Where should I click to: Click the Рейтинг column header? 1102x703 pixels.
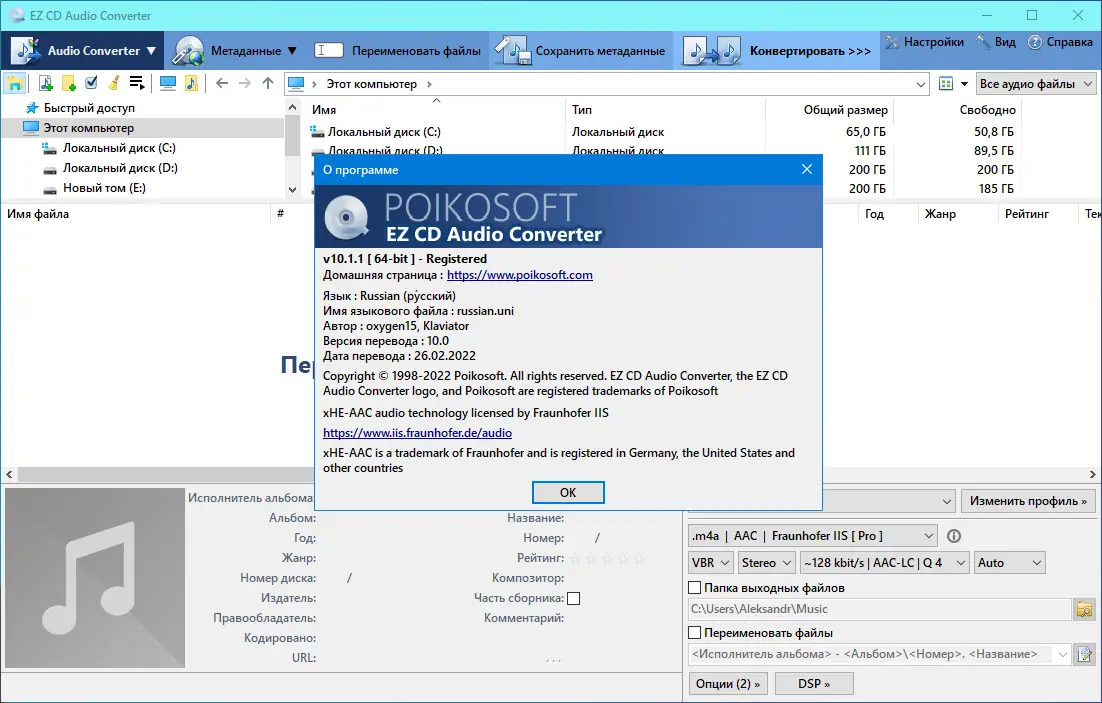(1027, 214)
